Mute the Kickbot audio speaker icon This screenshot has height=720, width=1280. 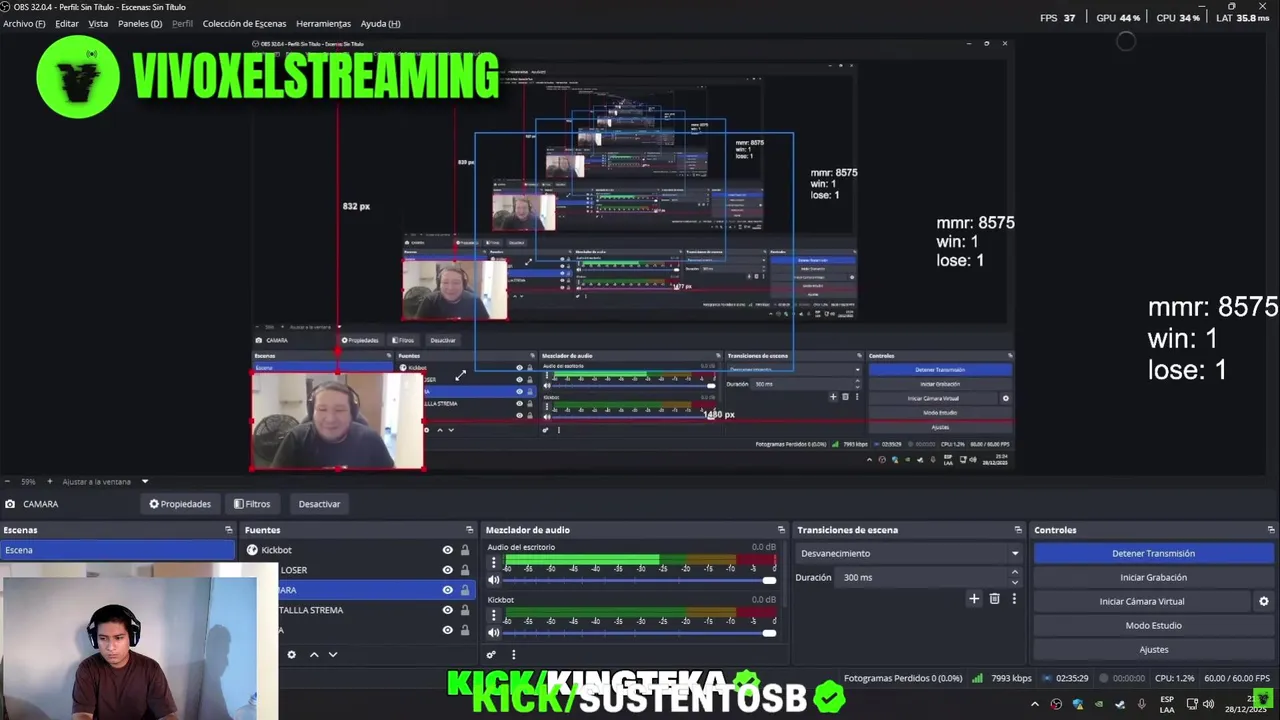coord(493,632)
